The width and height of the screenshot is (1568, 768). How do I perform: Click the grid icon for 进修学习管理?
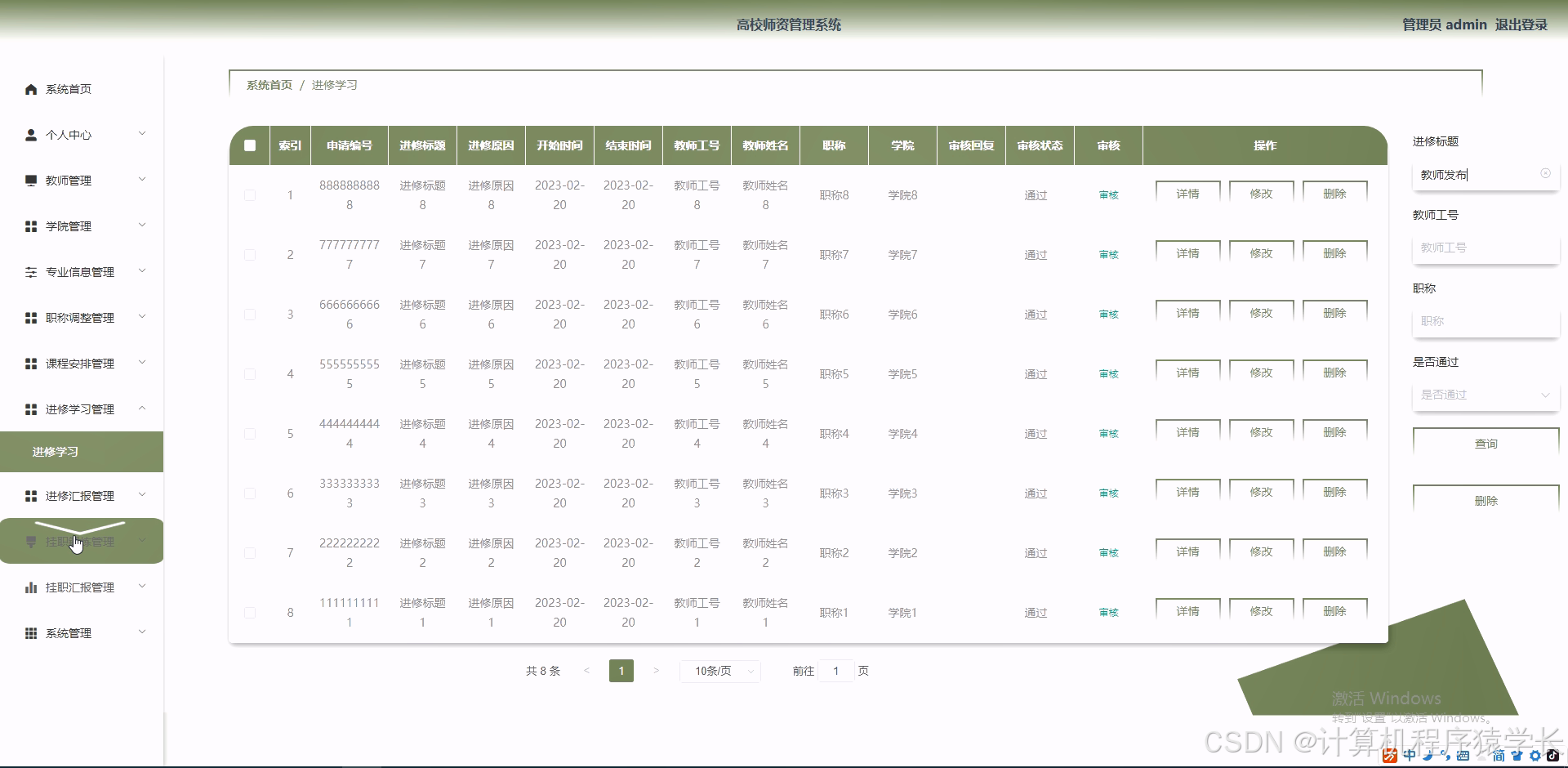click(31, 409)
